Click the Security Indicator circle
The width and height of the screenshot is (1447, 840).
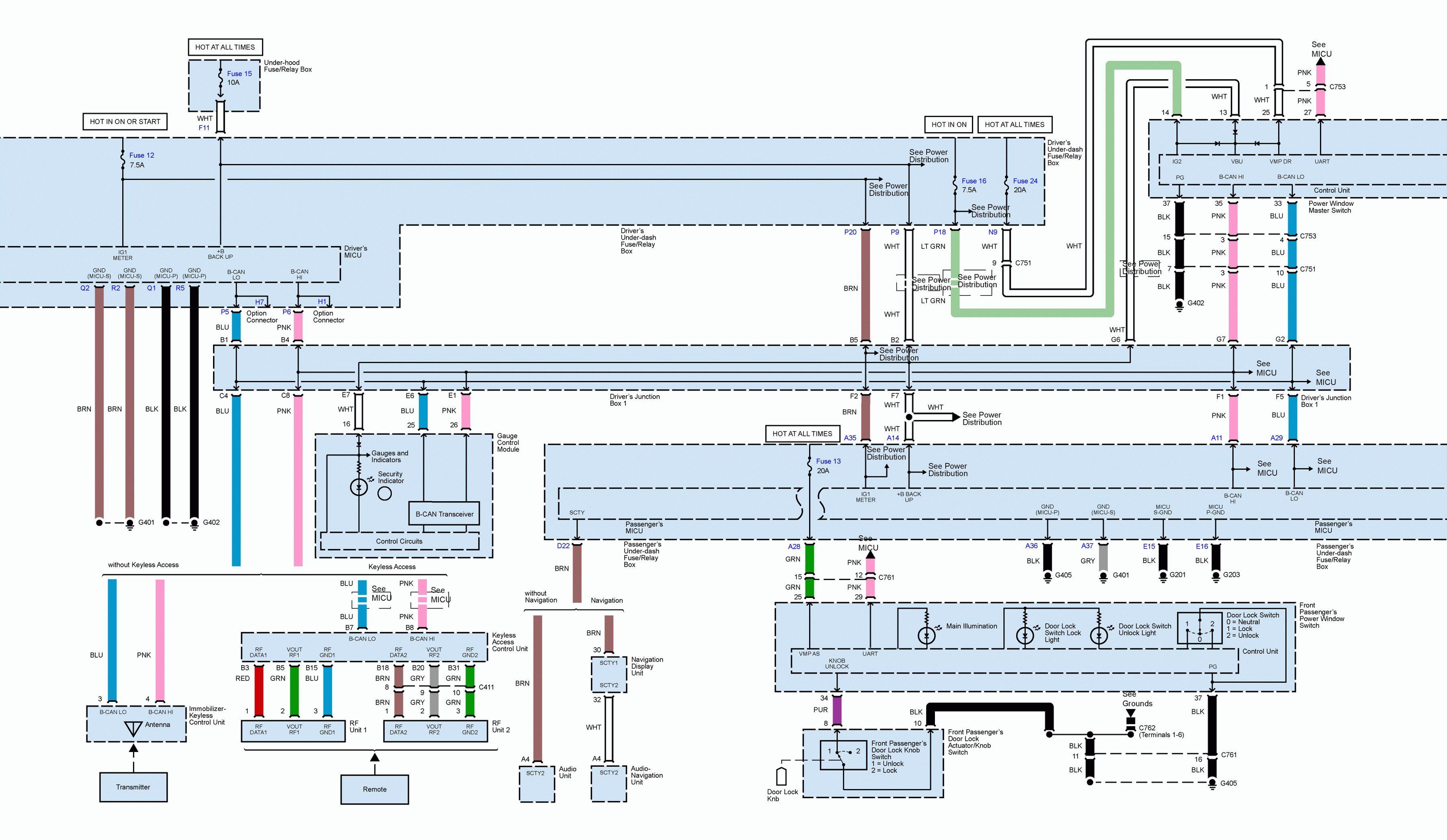coord(384,493)
